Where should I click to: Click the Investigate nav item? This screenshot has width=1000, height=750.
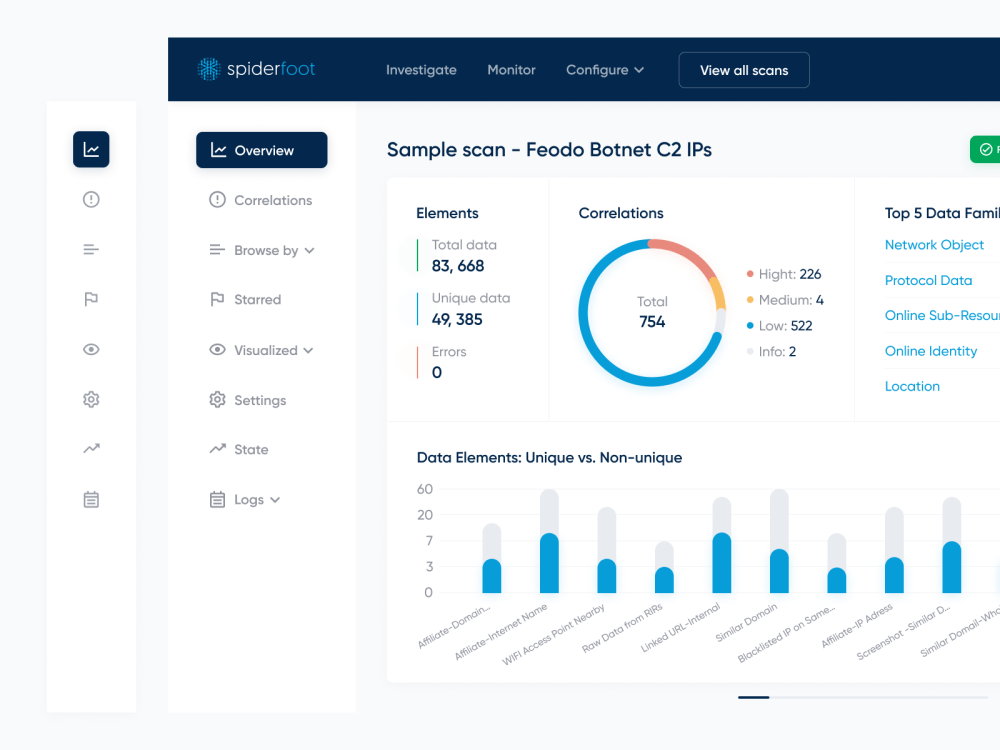coord(421,70)
